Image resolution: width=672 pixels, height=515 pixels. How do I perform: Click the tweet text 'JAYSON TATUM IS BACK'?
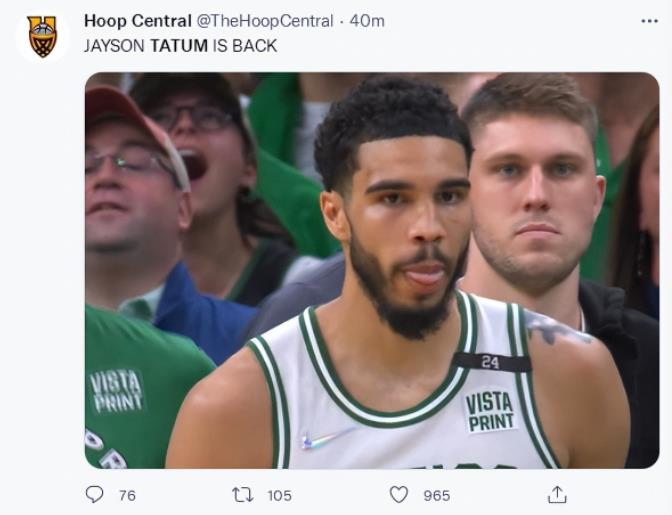pos(180,46)
